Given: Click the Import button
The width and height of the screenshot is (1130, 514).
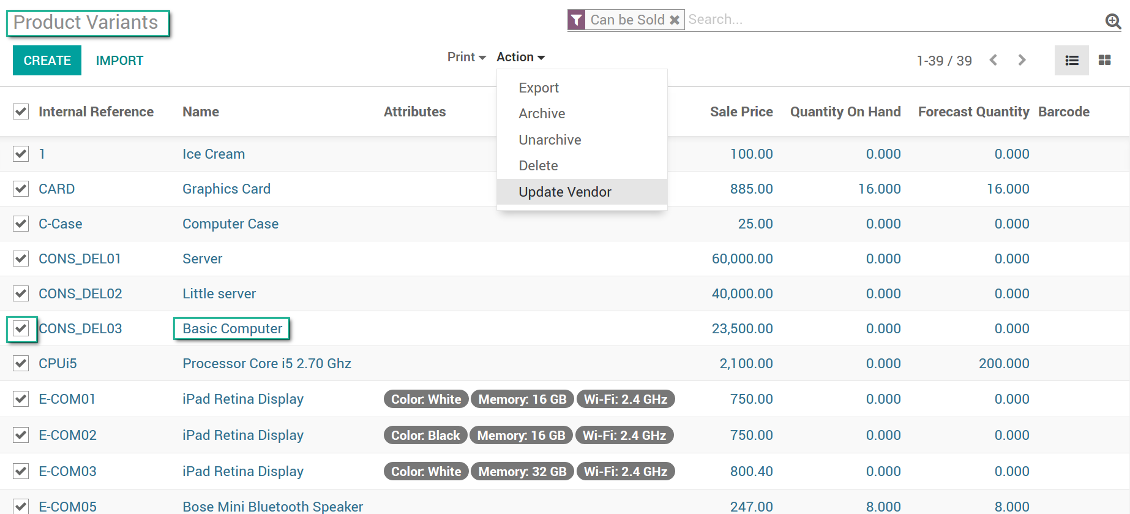Looking at the screenshot, I should pos(120,61).
